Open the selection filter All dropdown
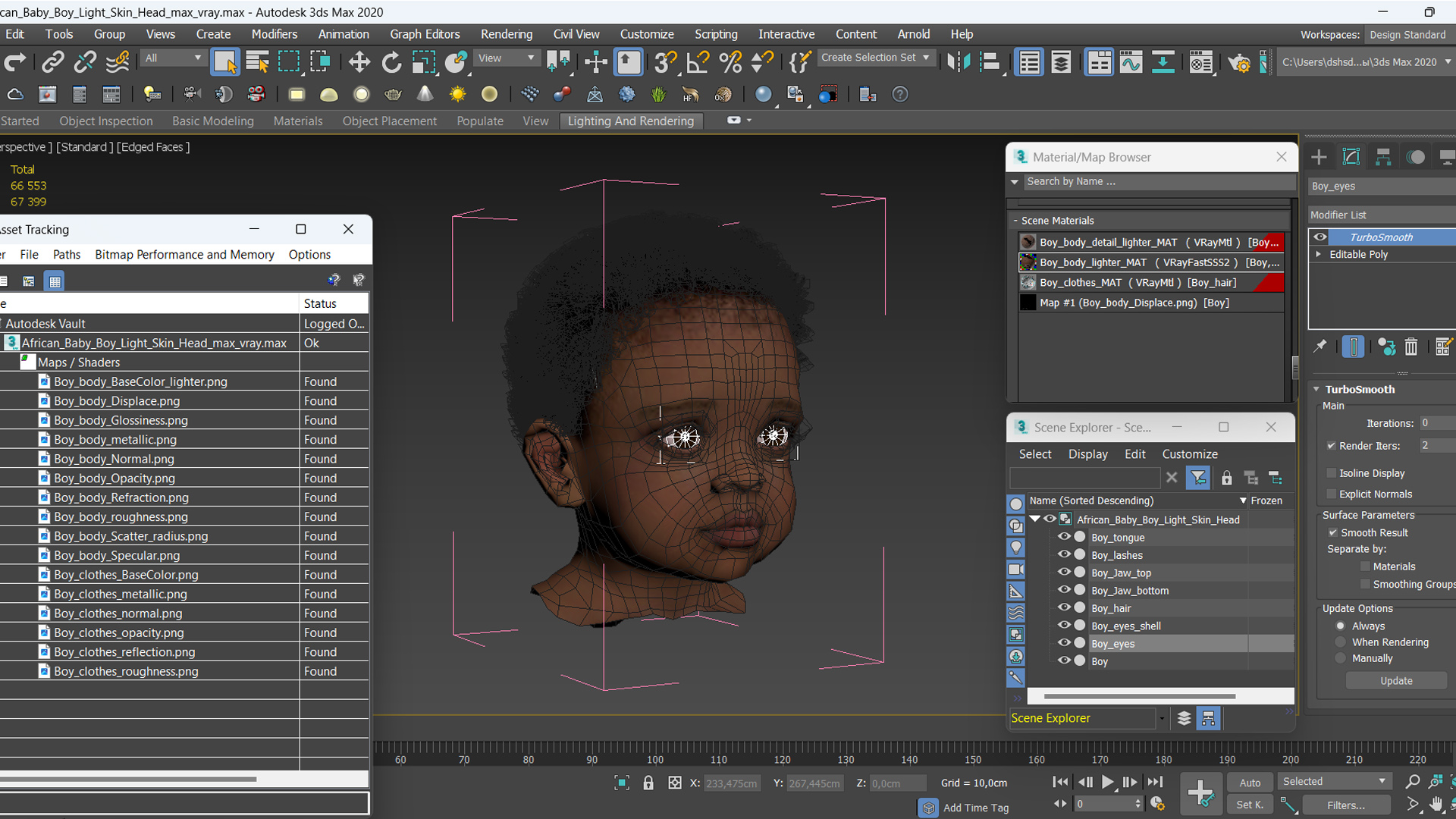Screen dimensions: 1456x819 click(x=173, y=58)
